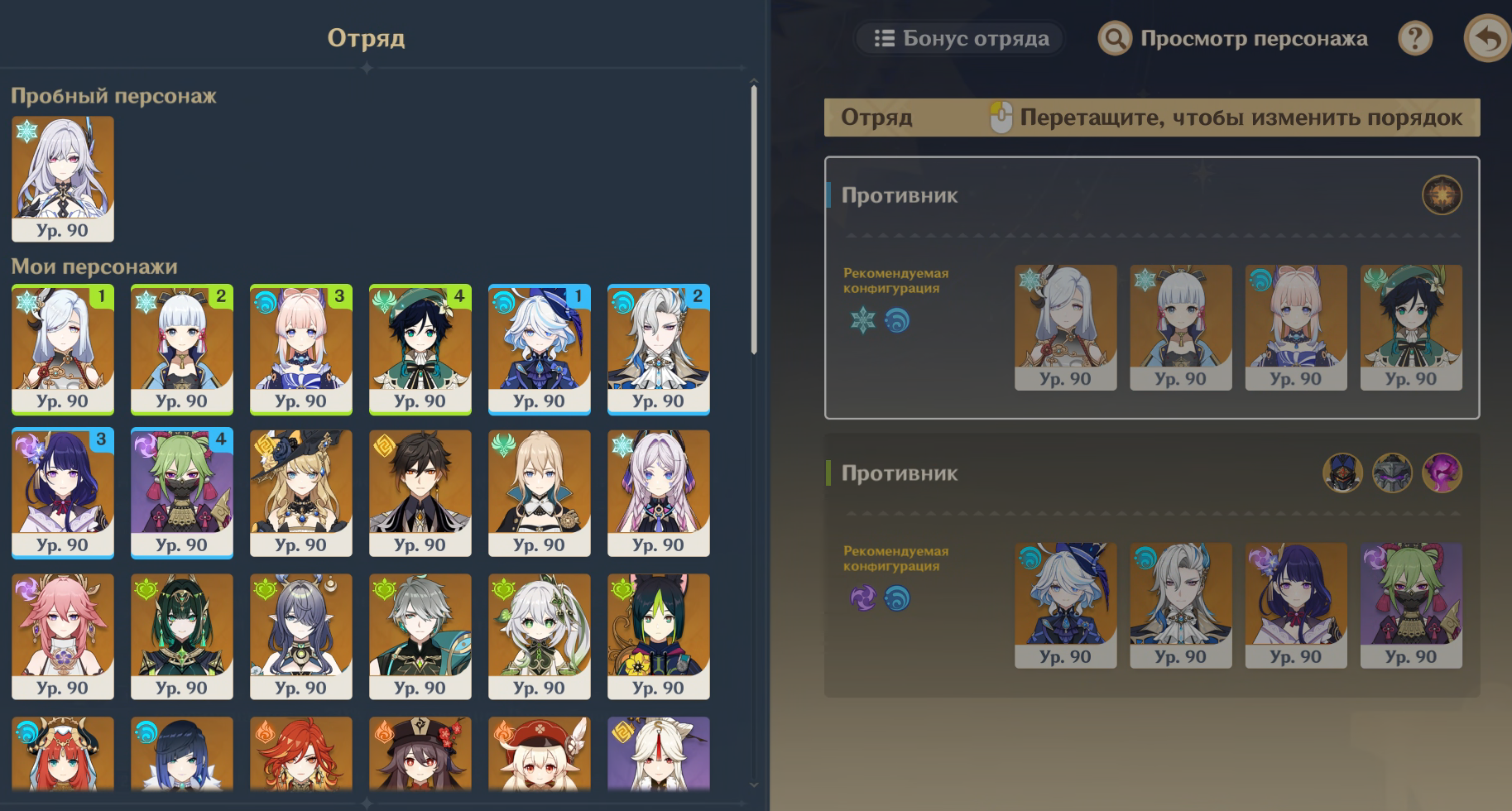The width and height of the screenshot is (1512, 811).
Task: Open the character preview magnifier icon
Action: tap(1115, 38)
